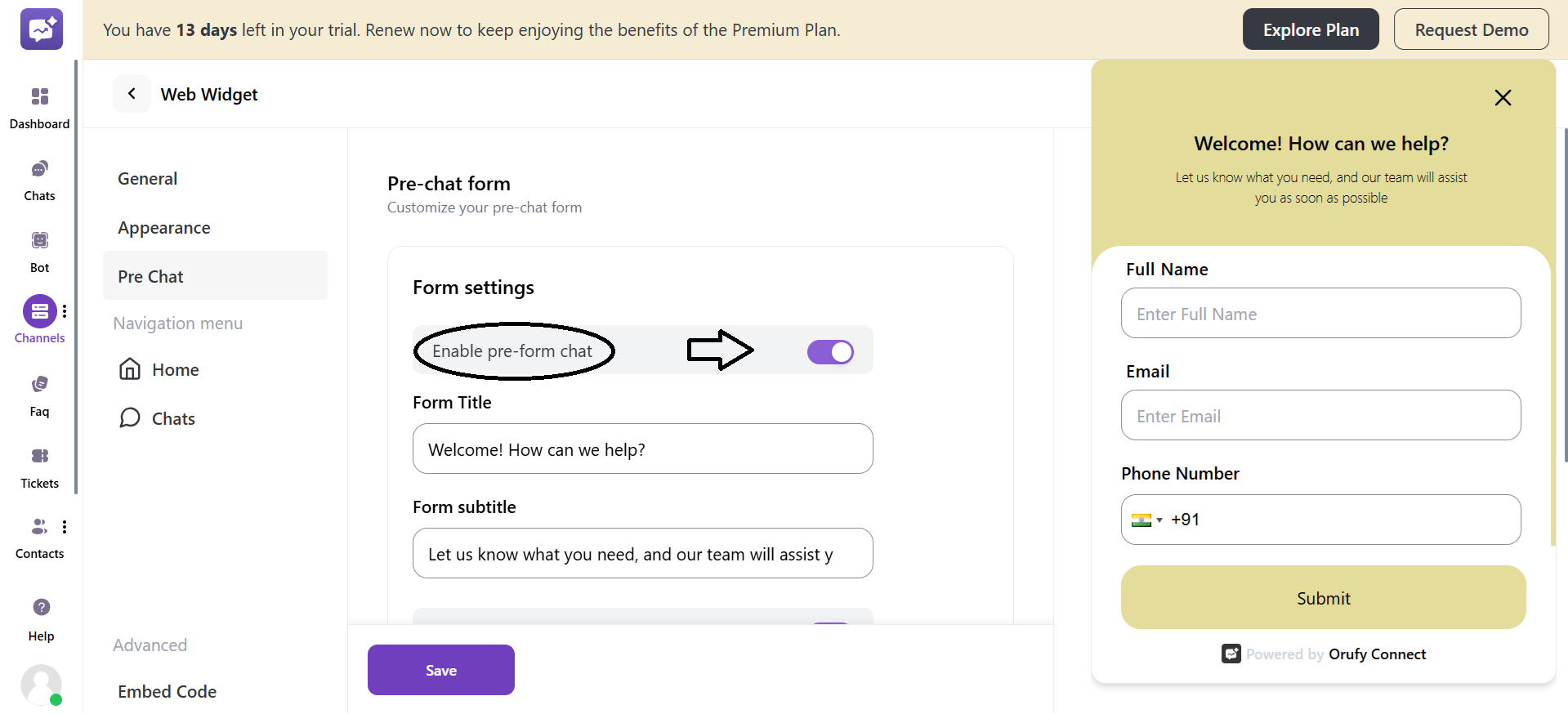Viewport: 1568px width, 714px height.
Task: Disable the pre-form chat toggle
Action: tap(830, 351)
